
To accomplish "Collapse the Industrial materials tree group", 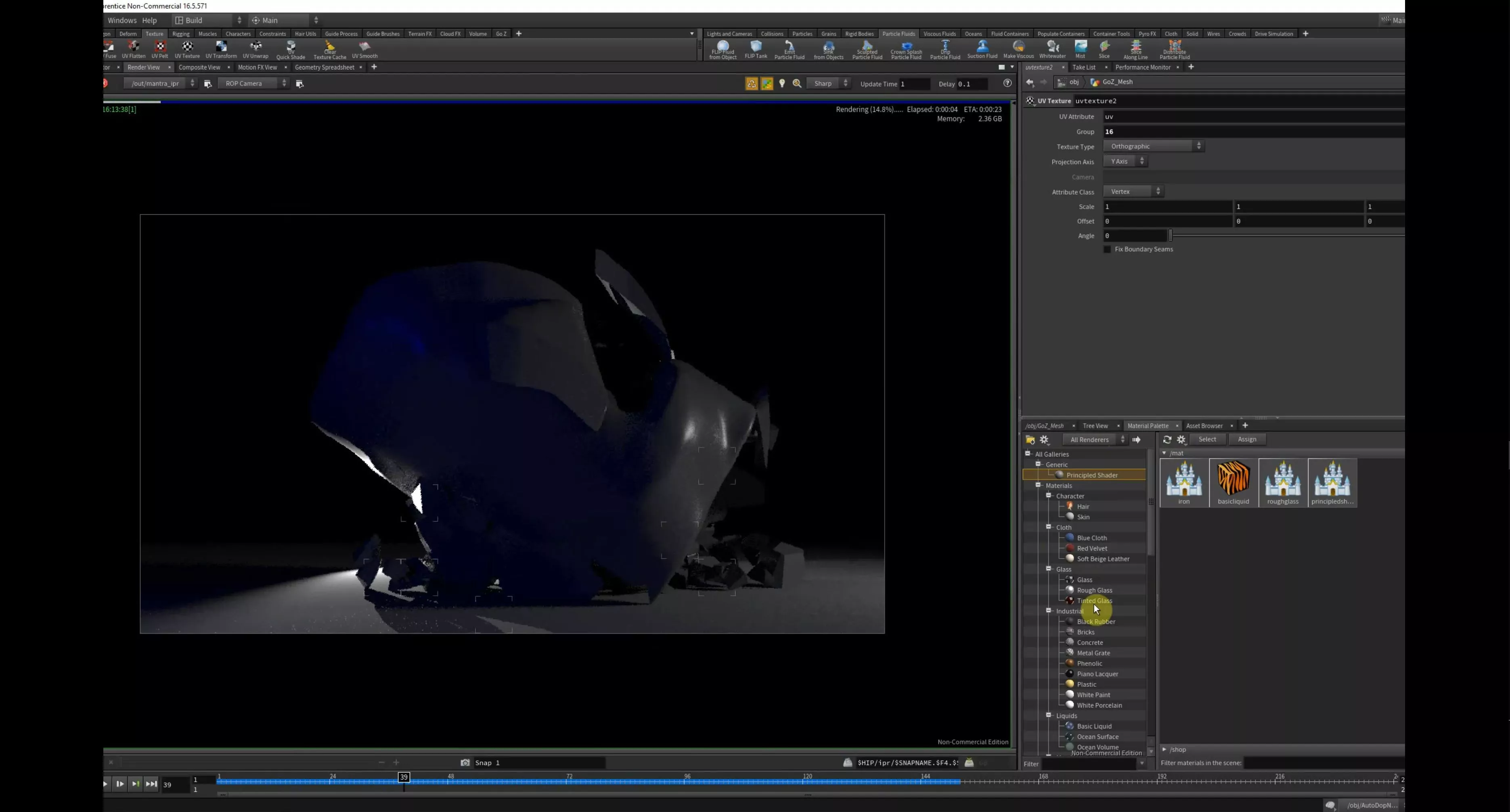I will pos(1049,611).
